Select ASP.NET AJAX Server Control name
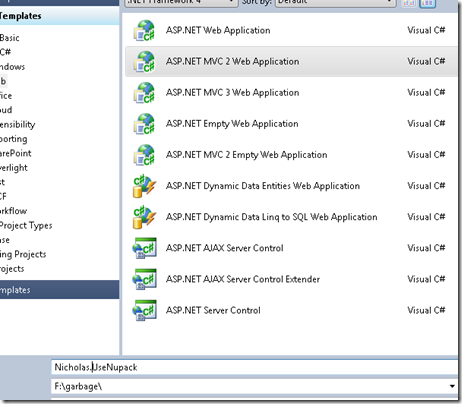The height and width of the screenshot is (404, 462). 224,248
